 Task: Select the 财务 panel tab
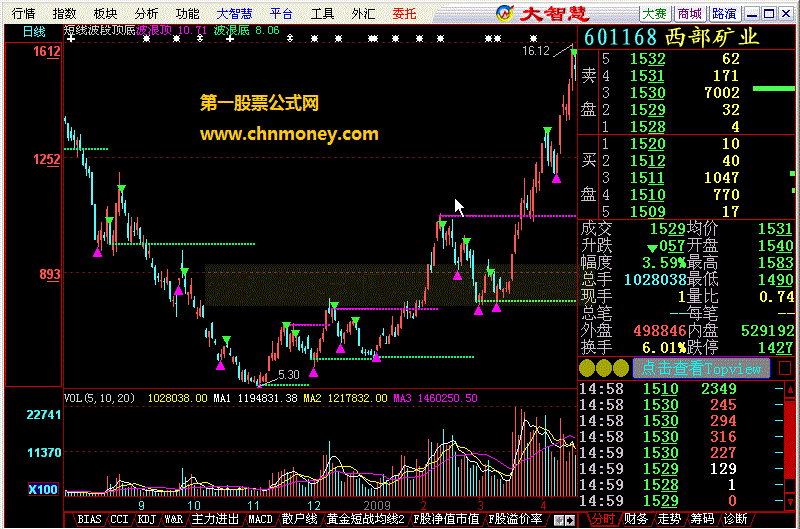click(636, 519)
